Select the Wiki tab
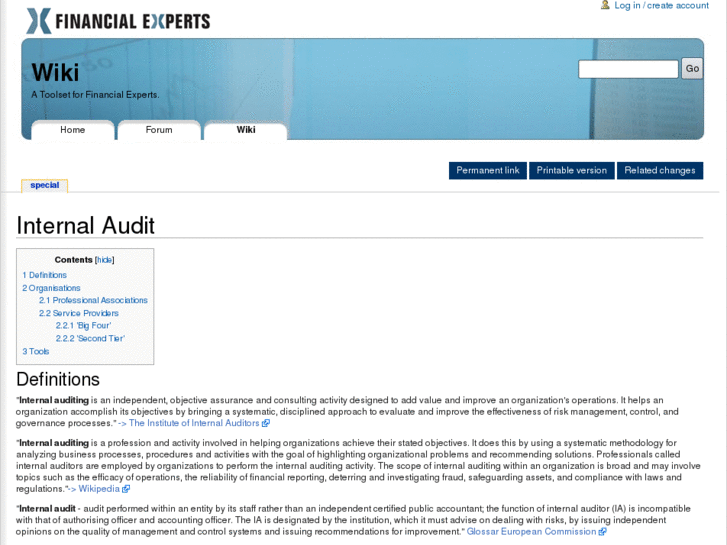 (246, 130)
